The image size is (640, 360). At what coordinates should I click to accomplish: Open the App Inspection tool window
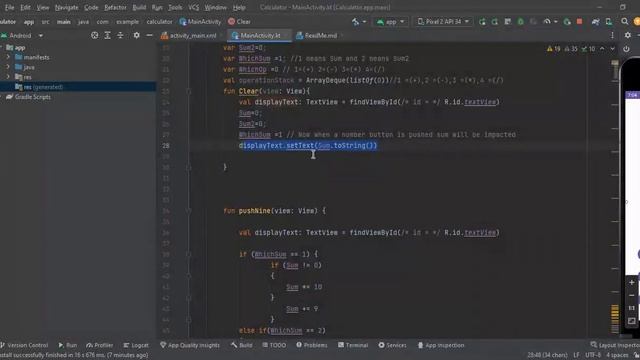pyautogui.click(x=441, y=345)
